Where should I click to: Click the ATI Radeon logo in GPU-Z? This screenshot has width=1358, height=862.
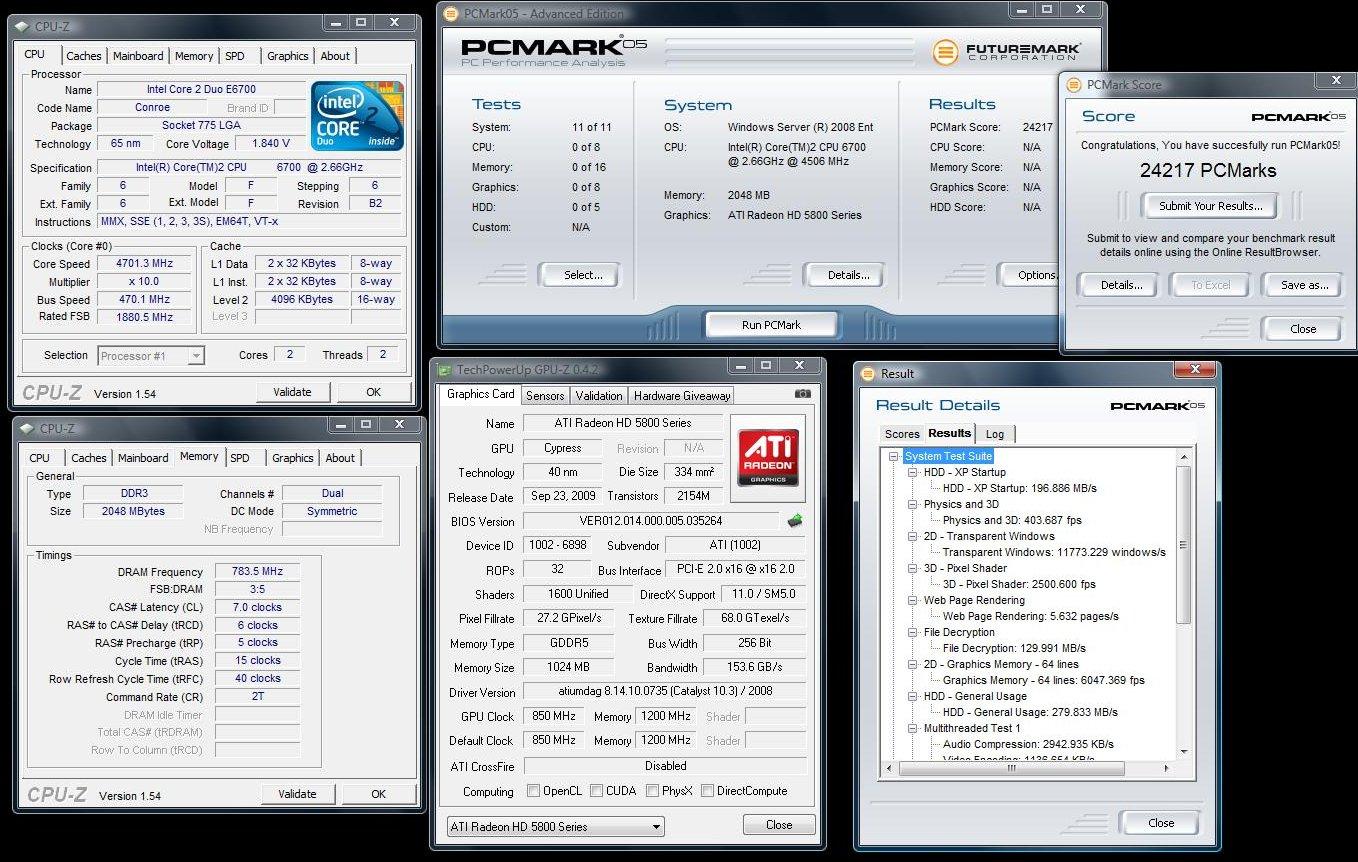coord(768,457)
